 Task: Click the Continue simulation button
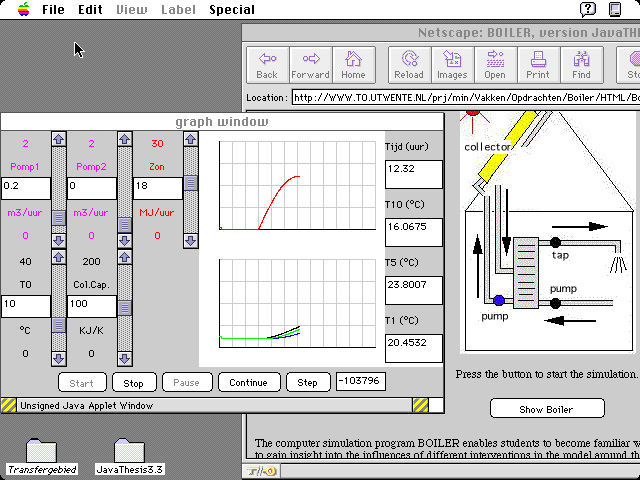(x=249, y=382)
